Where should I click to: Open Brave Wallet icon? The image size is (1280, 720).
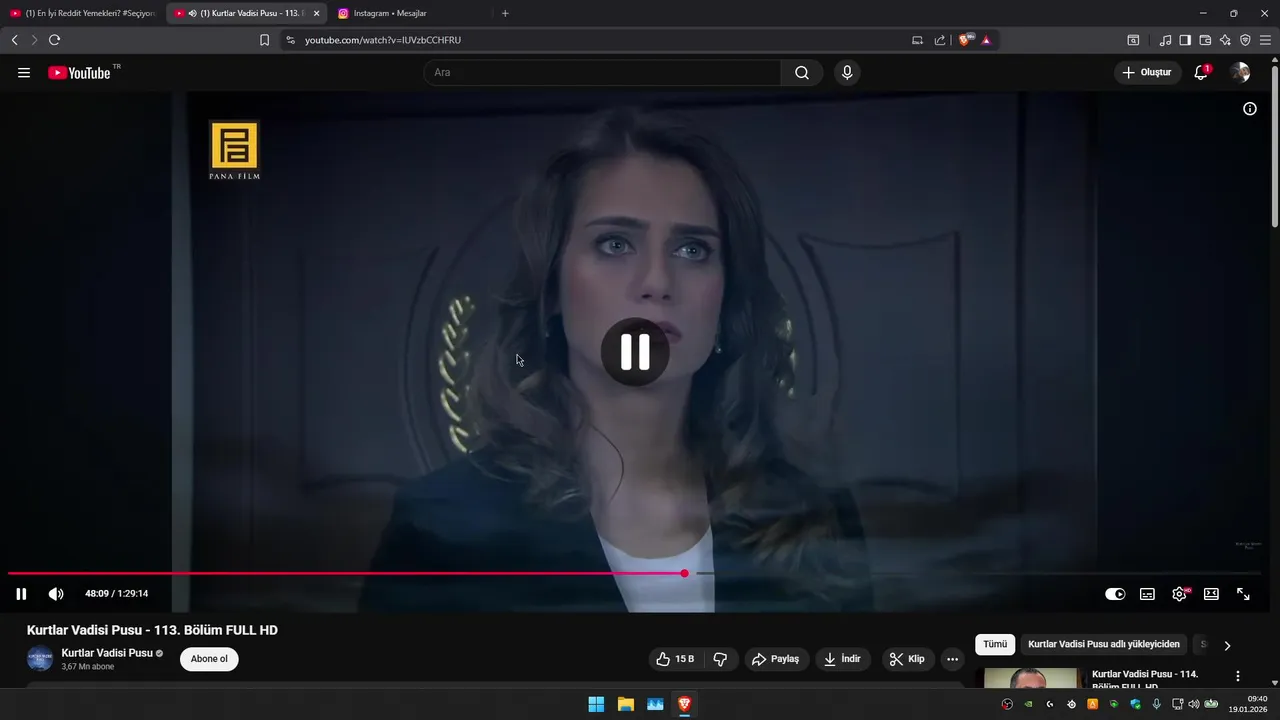1205,40
